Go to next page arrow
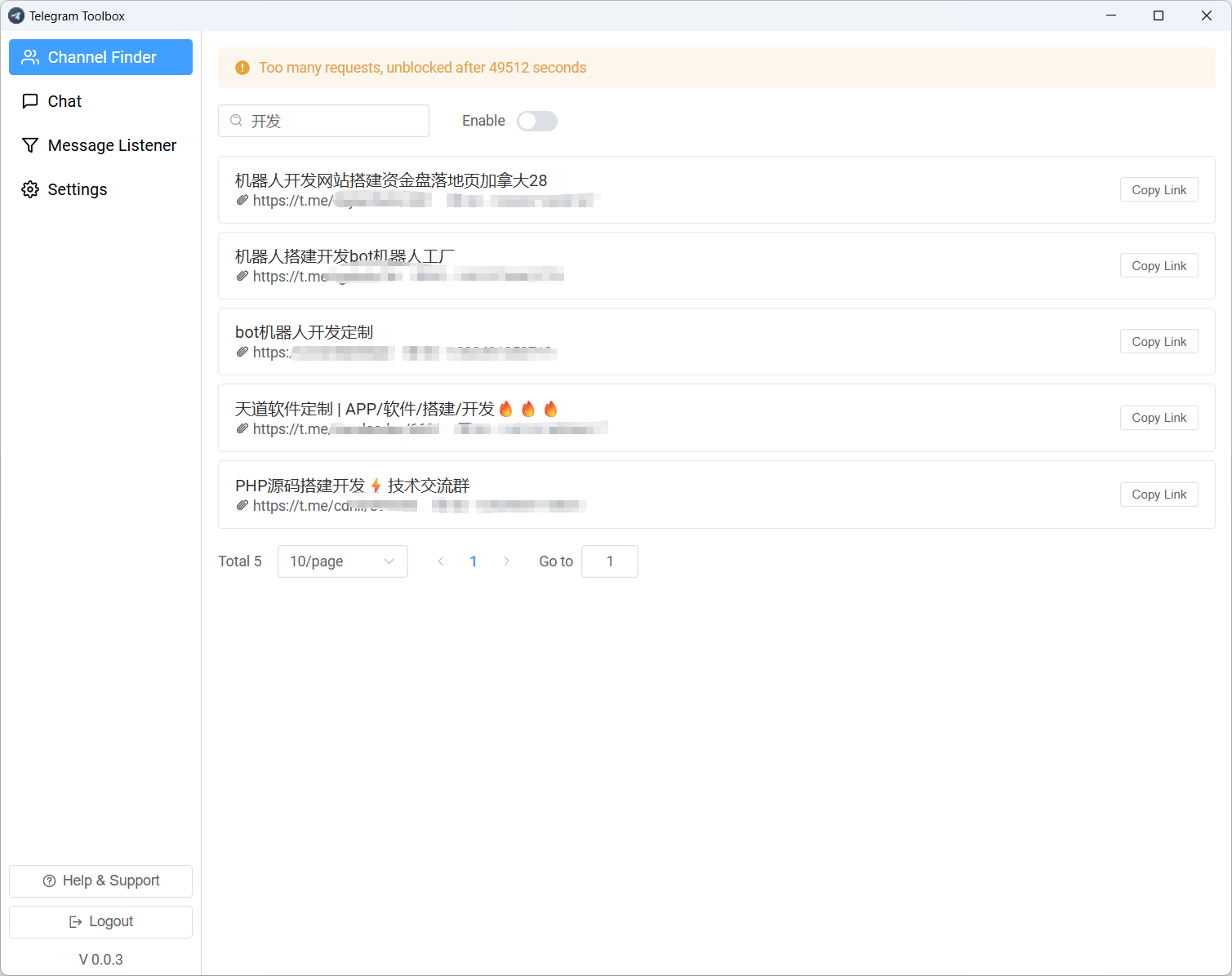The image size is (1232, 976). 506,561
